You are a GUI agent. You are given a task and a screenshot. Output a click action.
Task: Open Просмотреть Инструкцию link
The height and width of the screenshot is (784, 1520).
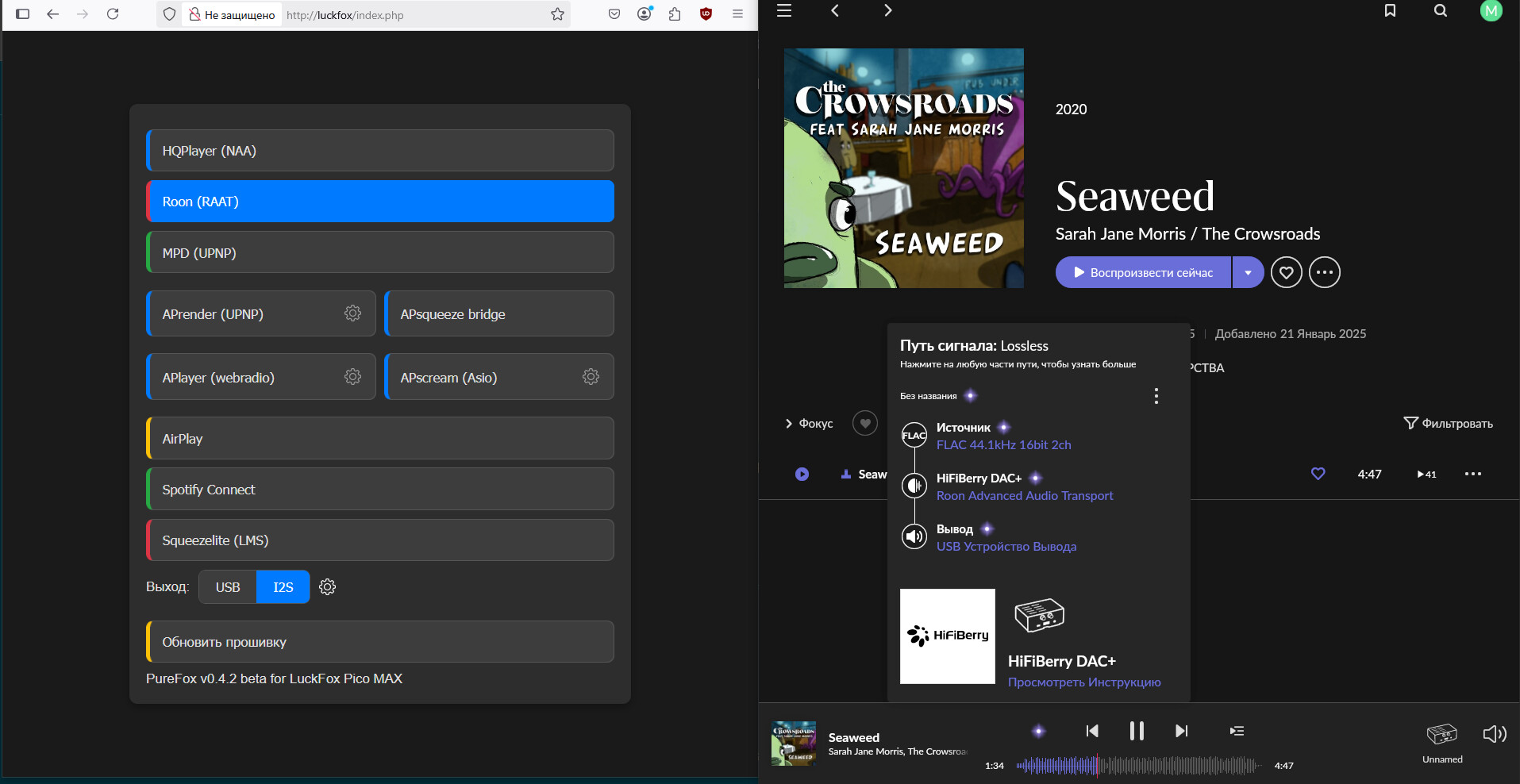(x=1084, y=682)
